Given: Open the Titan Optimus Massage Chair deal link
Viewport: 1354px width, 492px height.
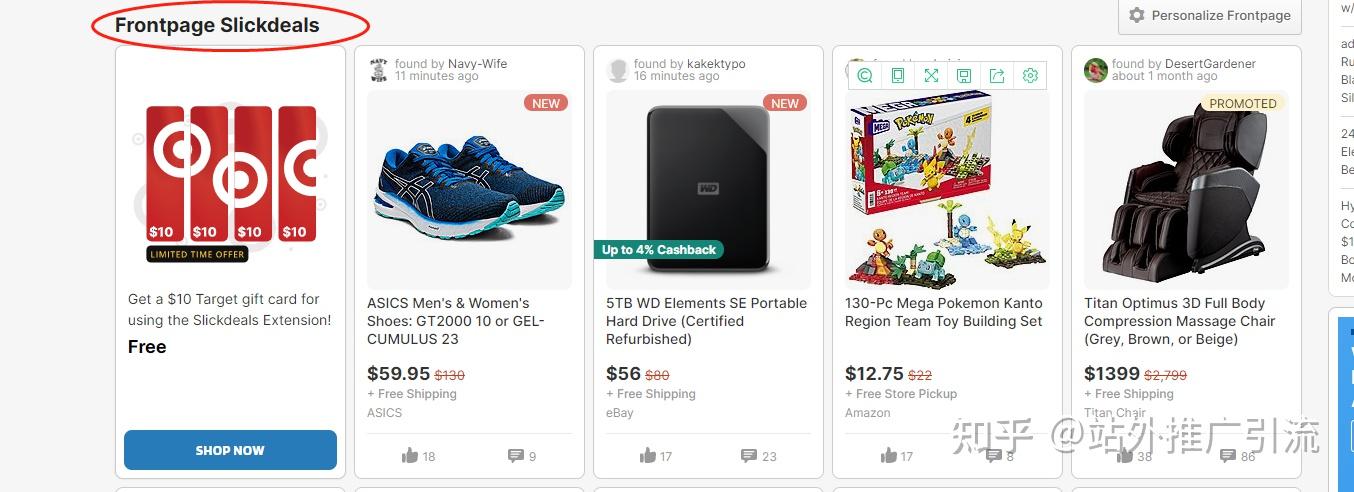Looking at the screenshot, I should point(1179,321).
